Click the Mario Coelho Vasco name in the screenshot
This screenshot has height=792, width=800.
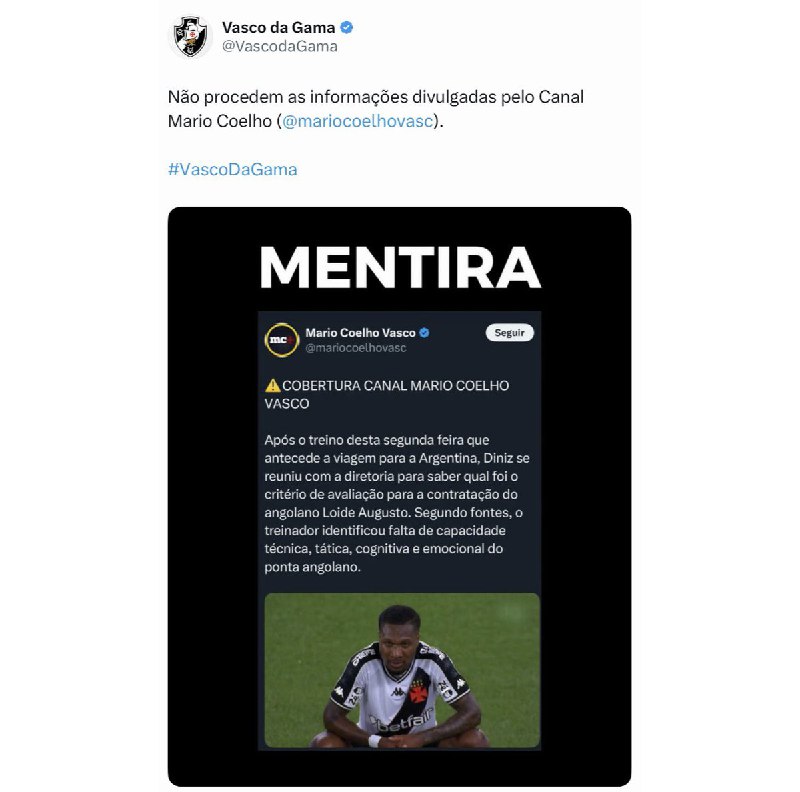pyautogui.click(x=360, y=333)
